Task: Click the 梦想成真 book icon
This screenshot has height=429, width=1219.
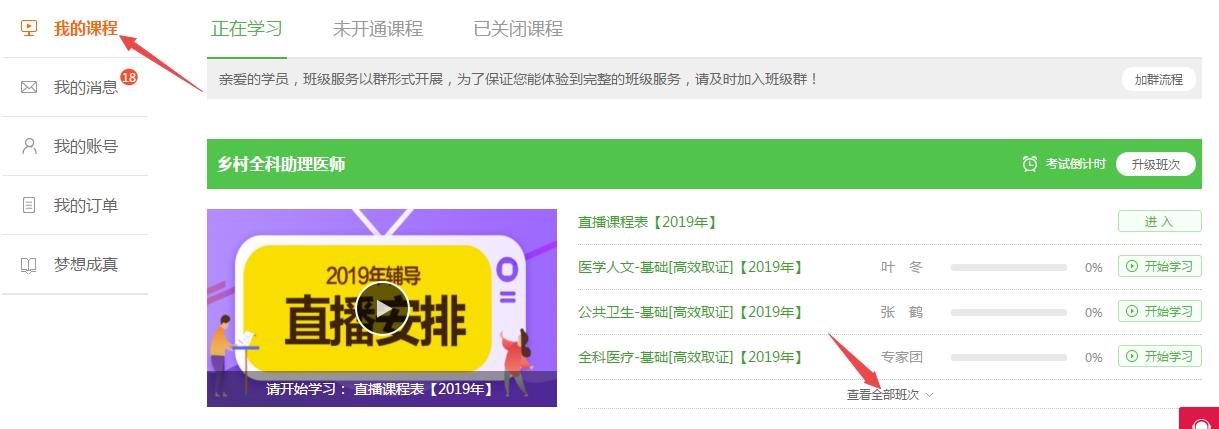Action: (29, 265)
